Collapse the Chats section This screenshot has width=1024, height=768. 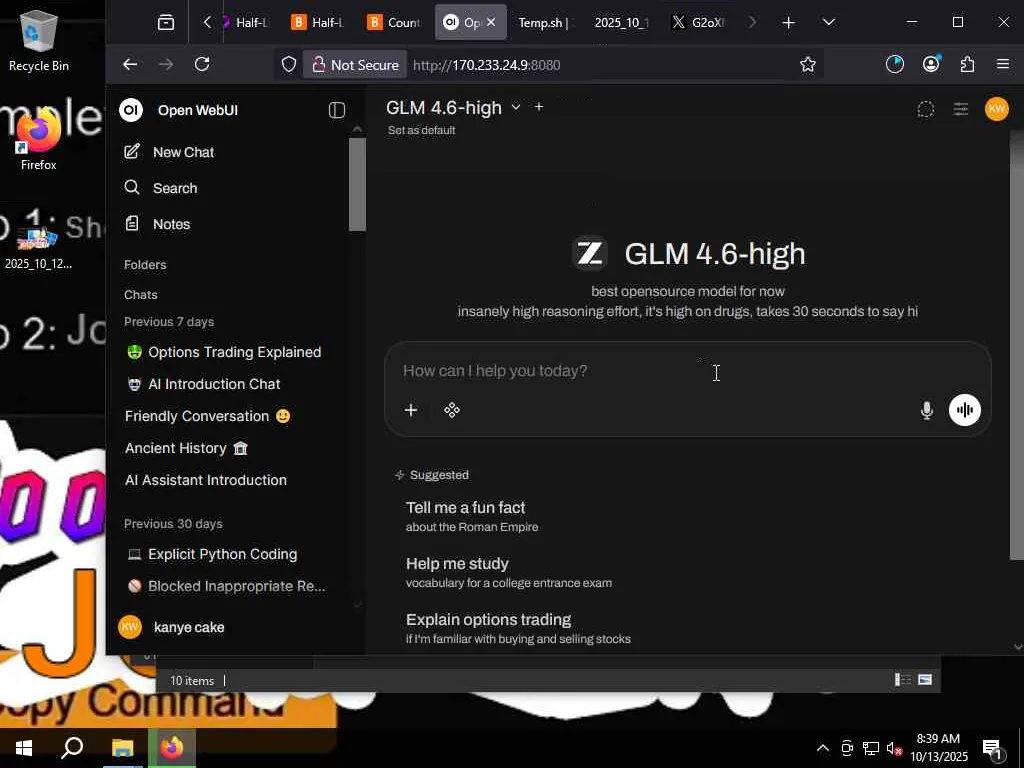tap(140, 295)
